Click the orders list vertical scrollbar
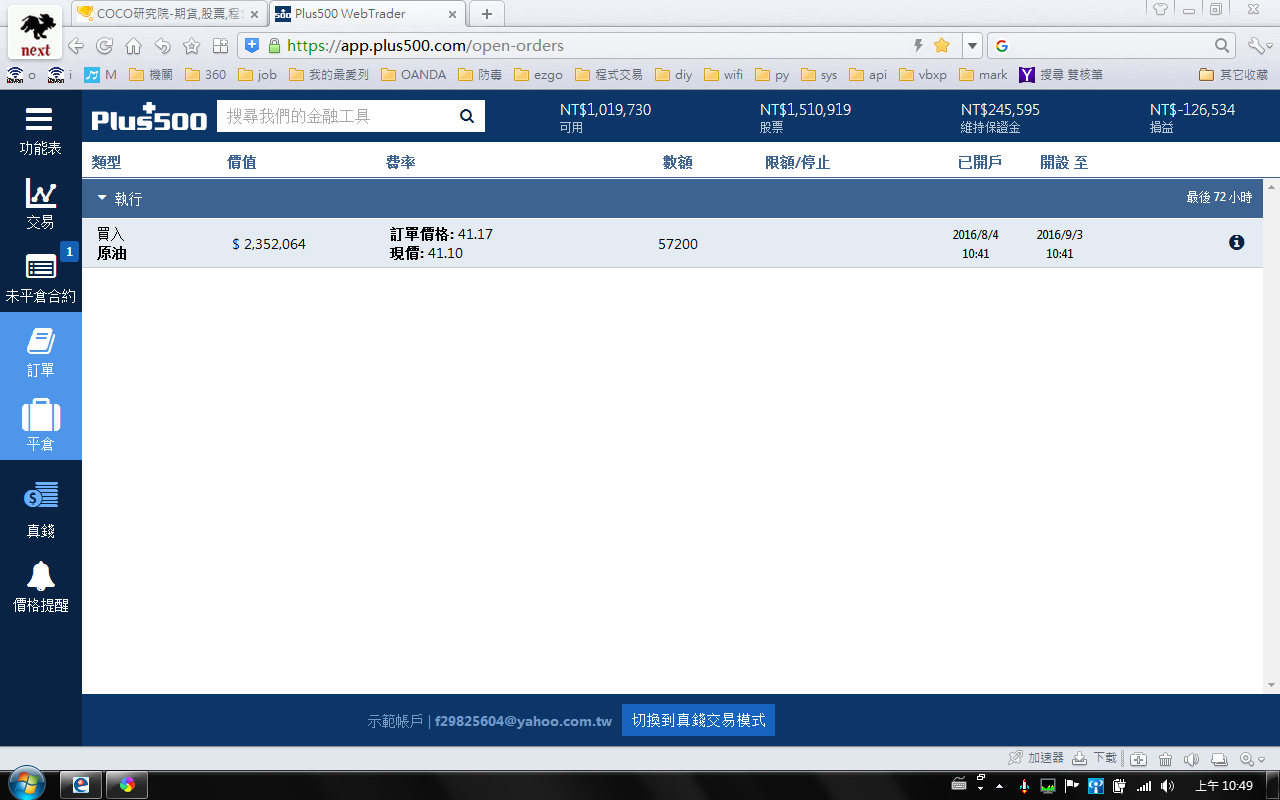 click(1271, 436)
